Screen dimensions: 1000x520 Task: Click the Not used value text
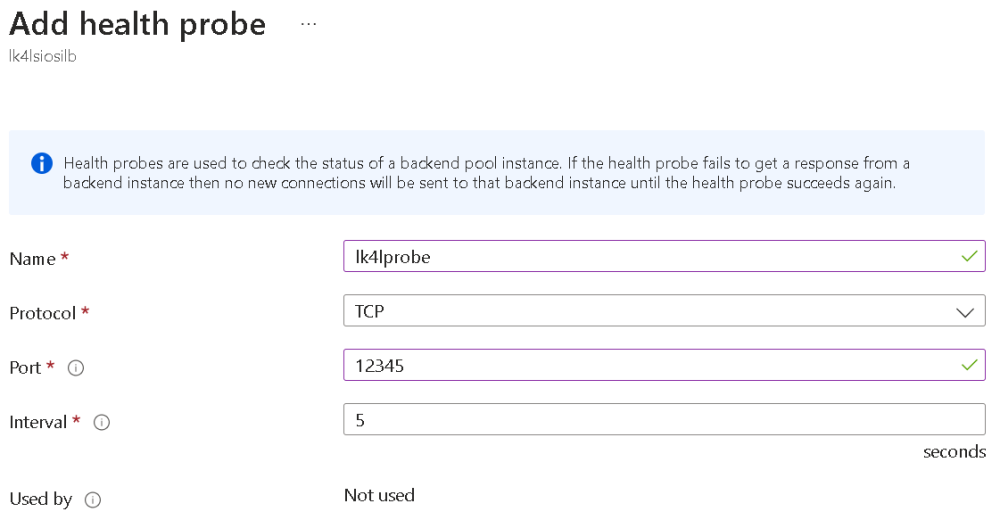(379, 495)
